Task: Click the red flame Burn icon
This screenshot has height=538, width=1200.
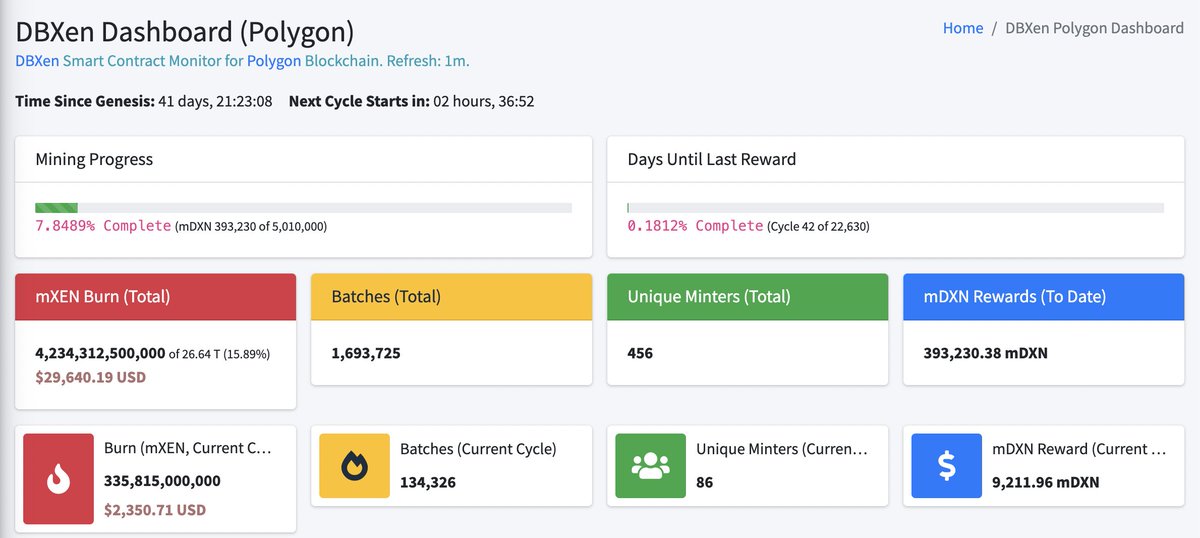Action: click(58, 479)
